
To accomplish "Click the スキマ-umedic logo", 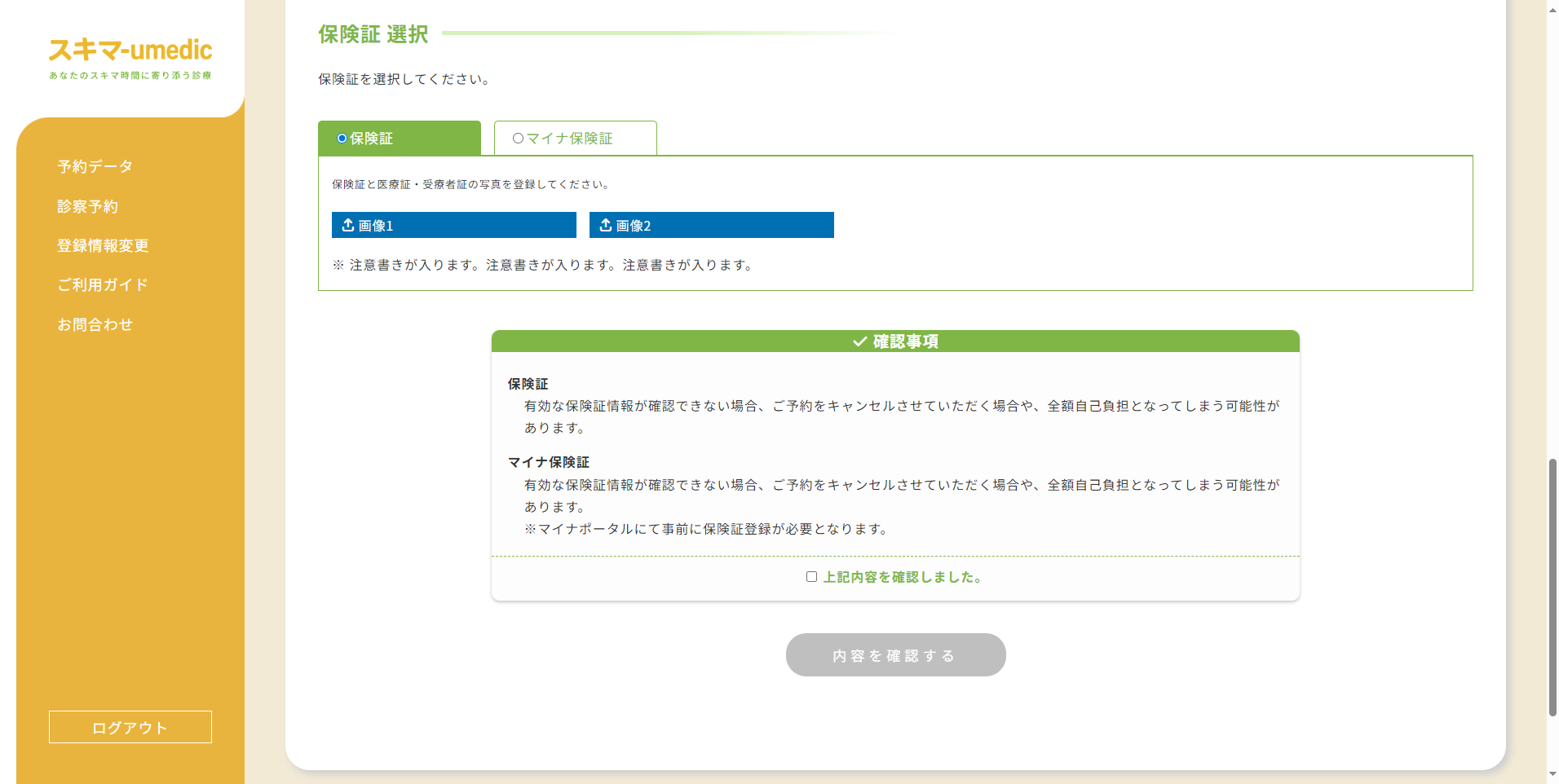I will click(x=130, y=51).
